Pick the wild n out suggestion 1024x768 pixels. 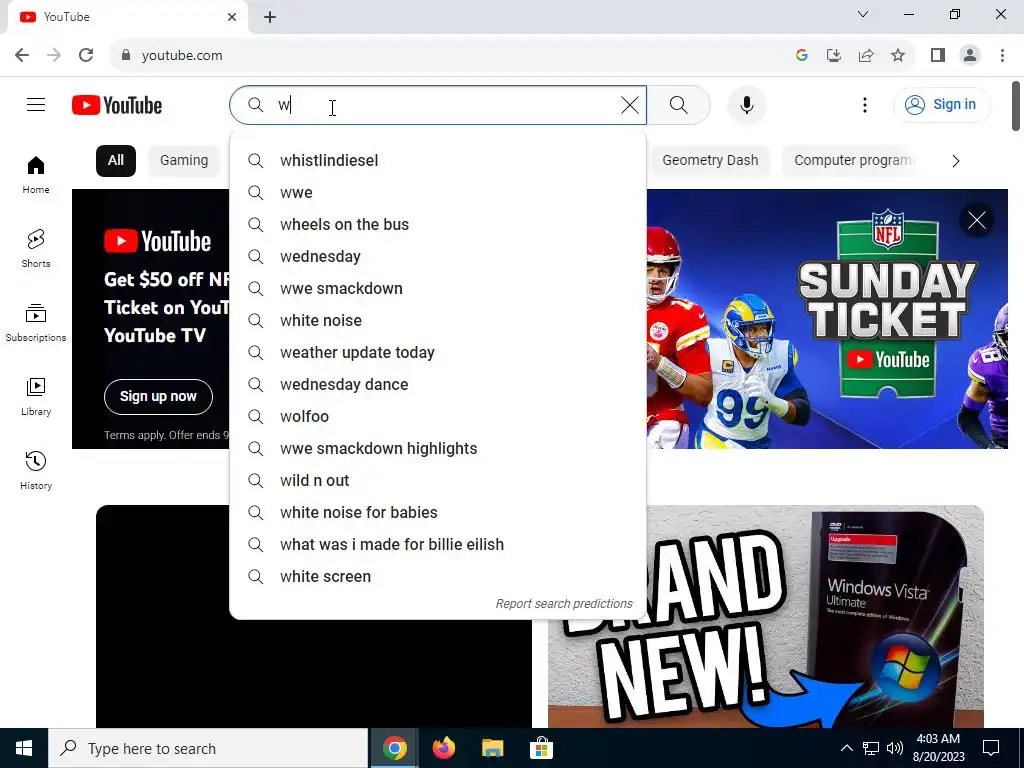click(438, 481)
